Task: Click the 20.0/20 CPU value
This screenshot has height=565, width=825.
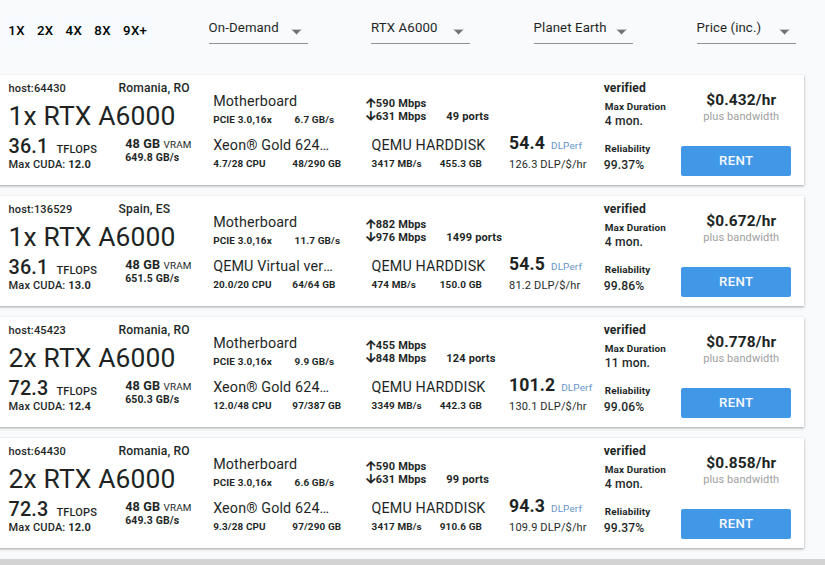Action: pyautogui.click(x=242, y=285)
